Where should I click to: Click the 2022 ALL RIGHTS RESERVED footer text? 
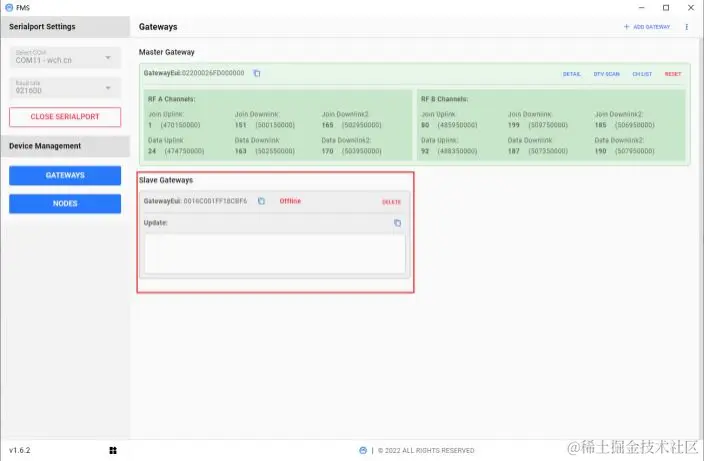[x=426, y=451]
